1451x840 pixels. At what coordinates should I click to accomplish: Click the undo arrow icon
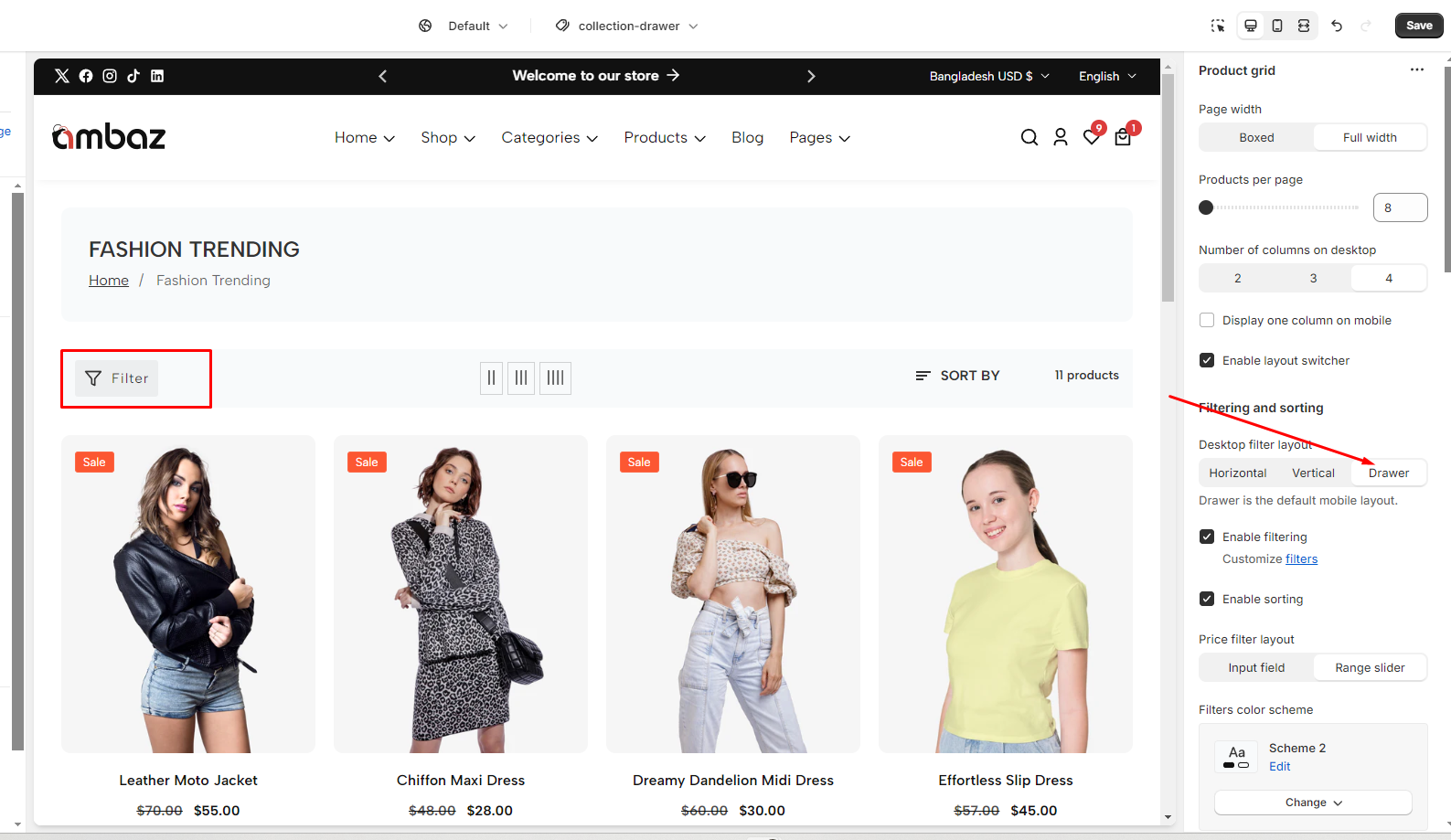point(1336,26)
